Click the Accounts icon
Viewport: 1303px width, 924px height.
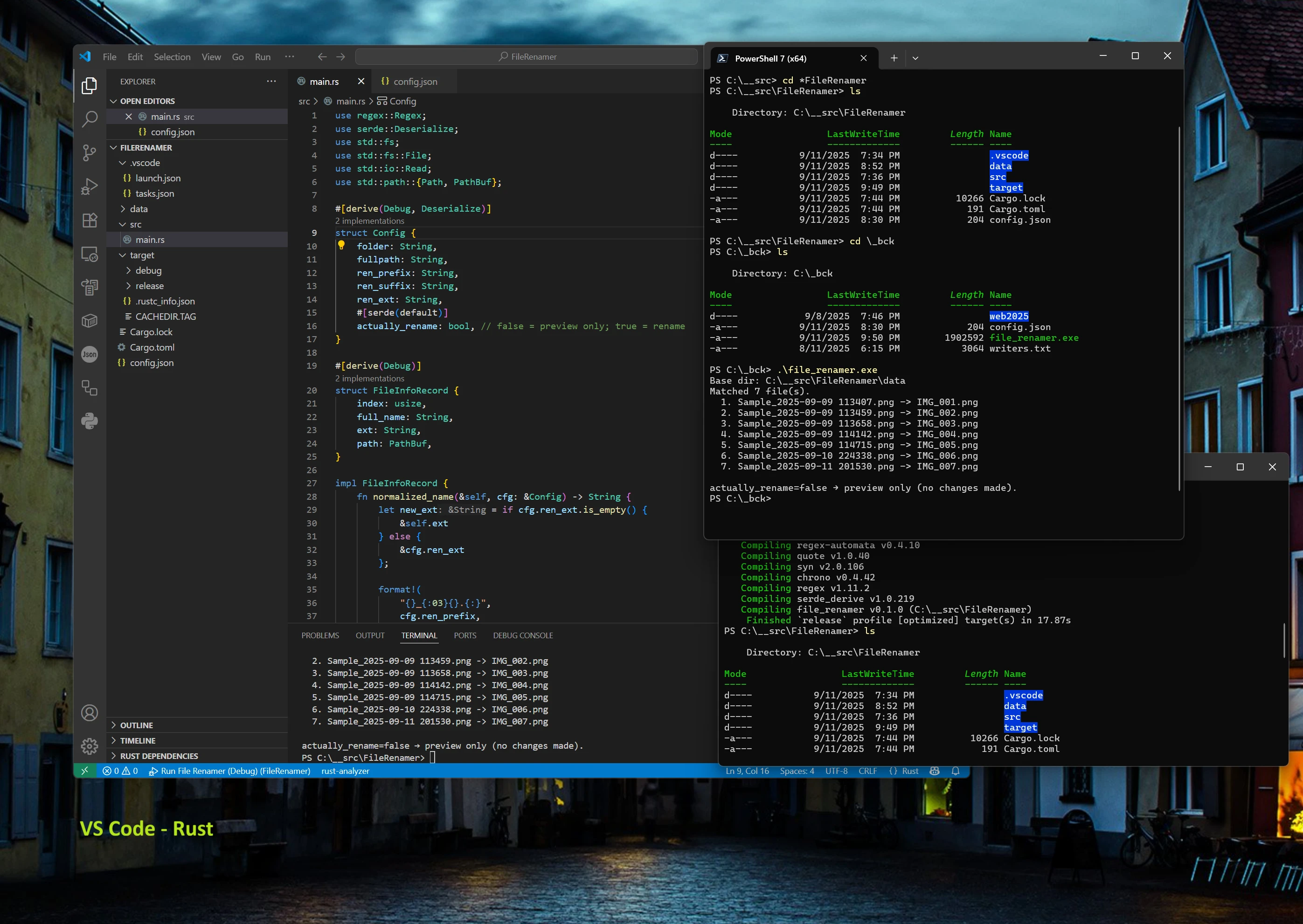(x=90, y=712)
